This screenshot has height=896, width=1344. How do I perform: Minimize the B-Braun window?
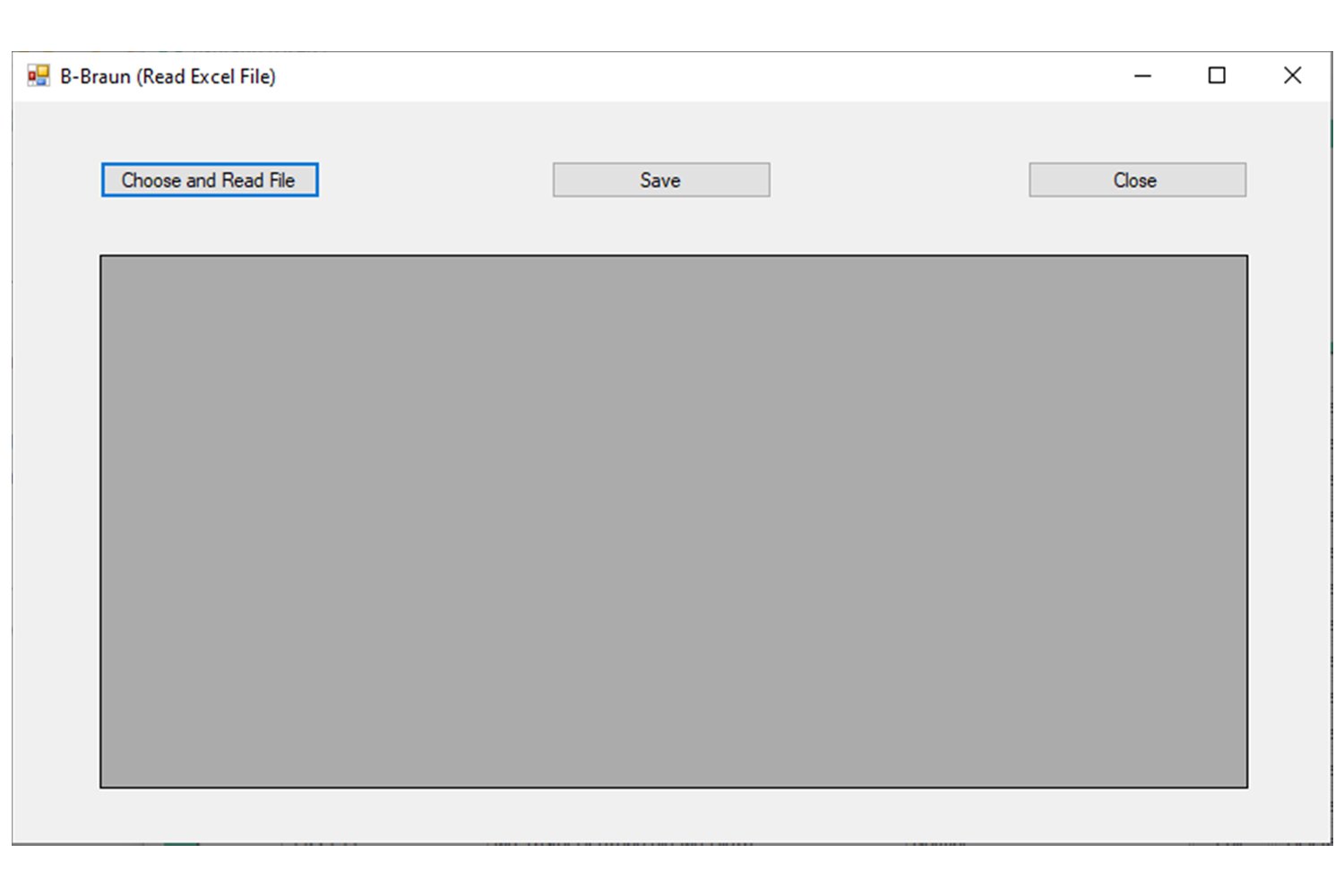click(1142, 76)
